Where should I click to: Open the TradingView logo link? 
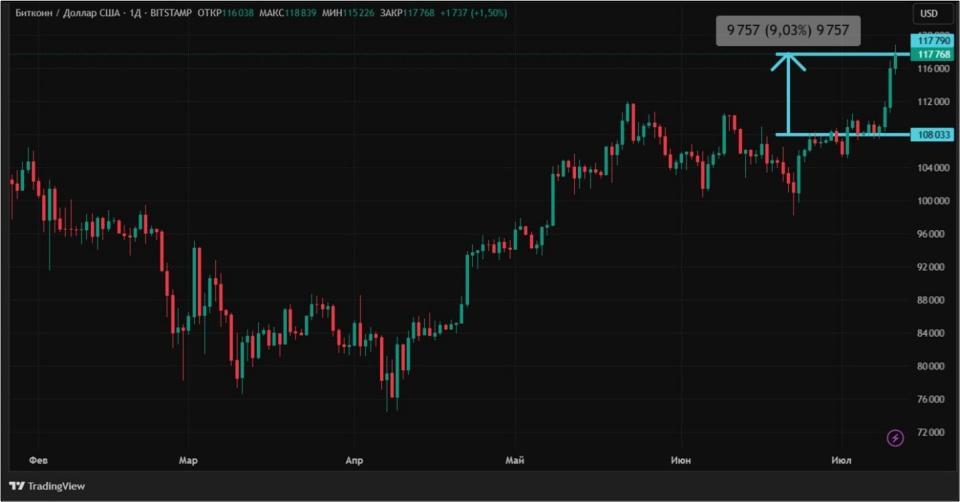[47, 486]
